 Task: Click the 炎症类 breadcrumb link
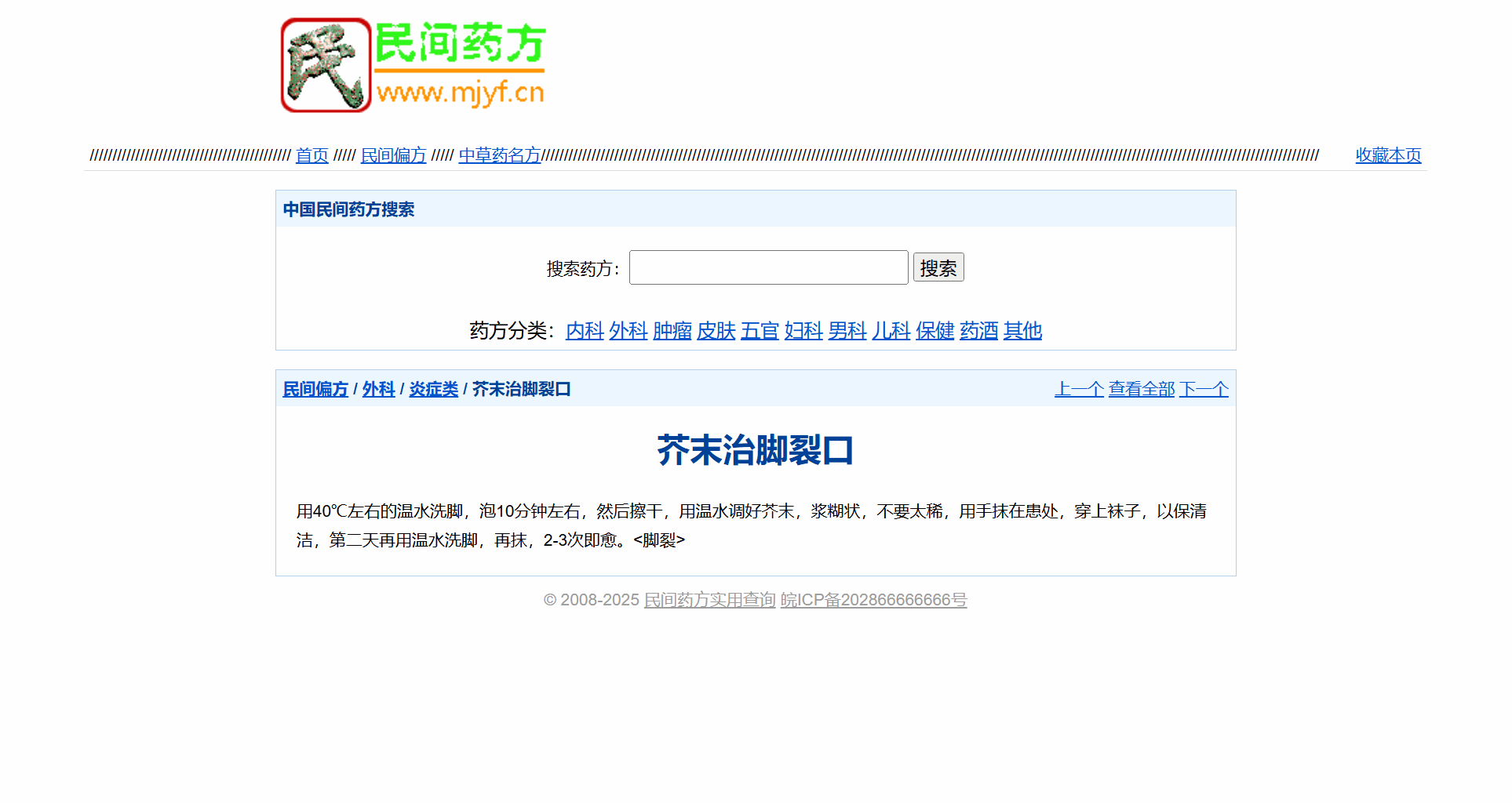click(x=433, y=389)
